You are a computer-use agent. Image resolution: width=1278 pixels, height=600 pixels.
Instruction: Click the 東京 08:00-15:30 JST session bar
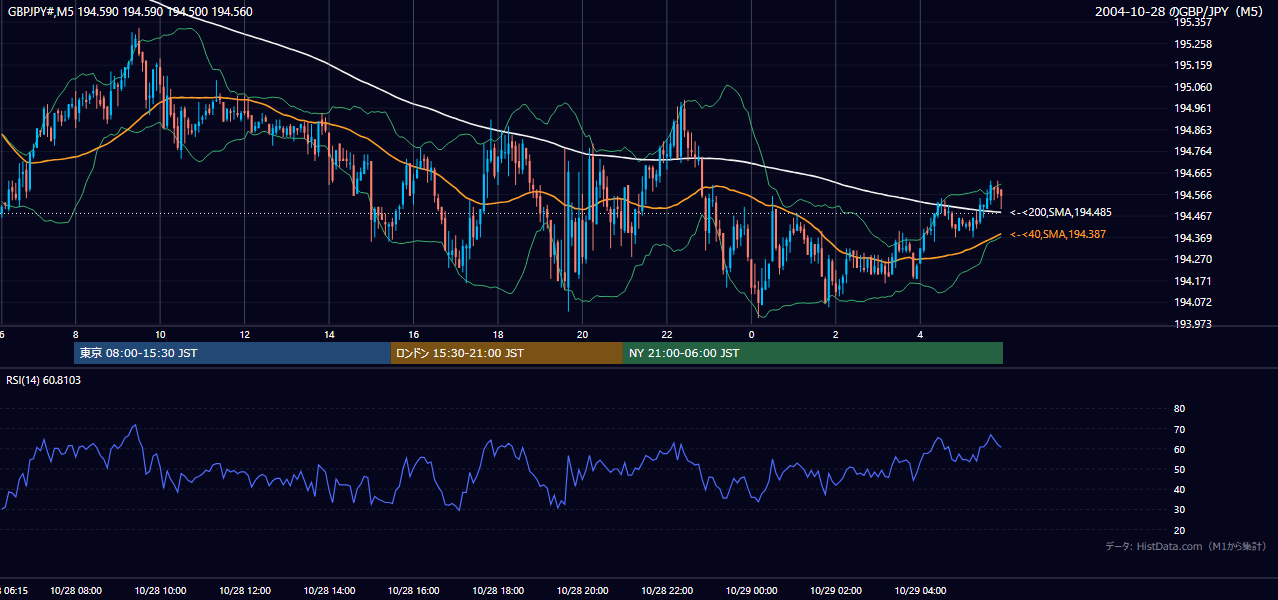(x=232, y=353)
